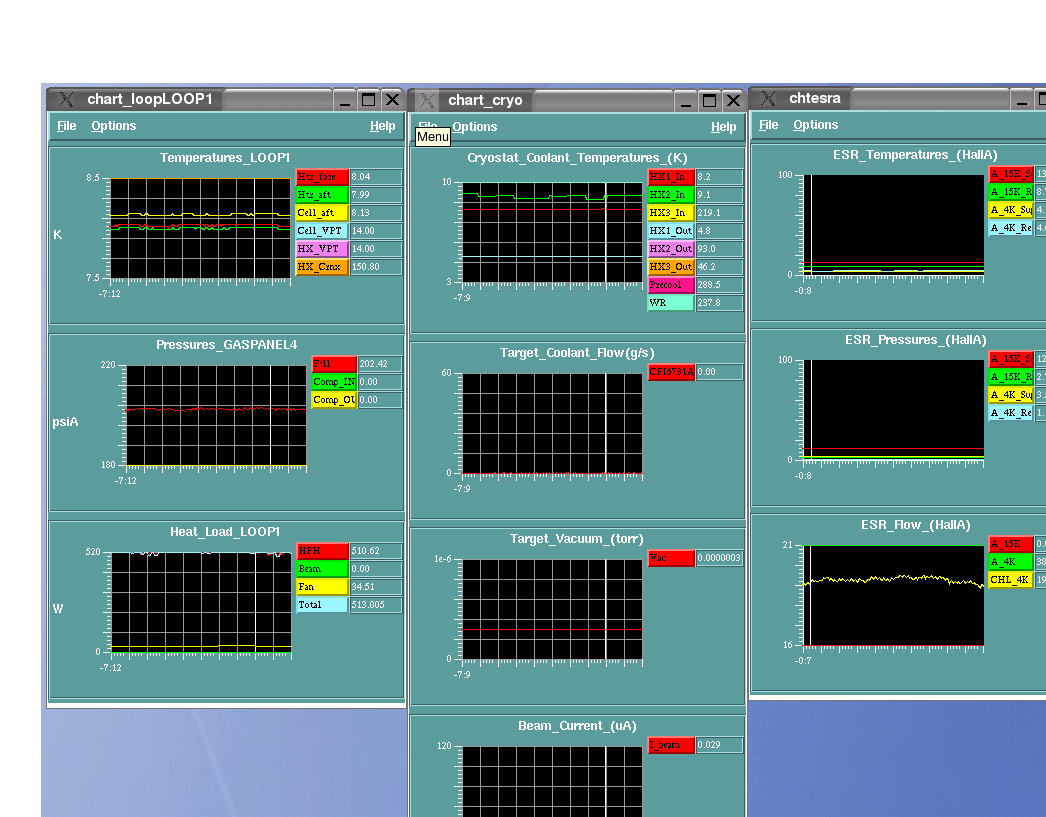
Task: Click the Fill pressure value 202.42
Action: (x=380, y=364)
